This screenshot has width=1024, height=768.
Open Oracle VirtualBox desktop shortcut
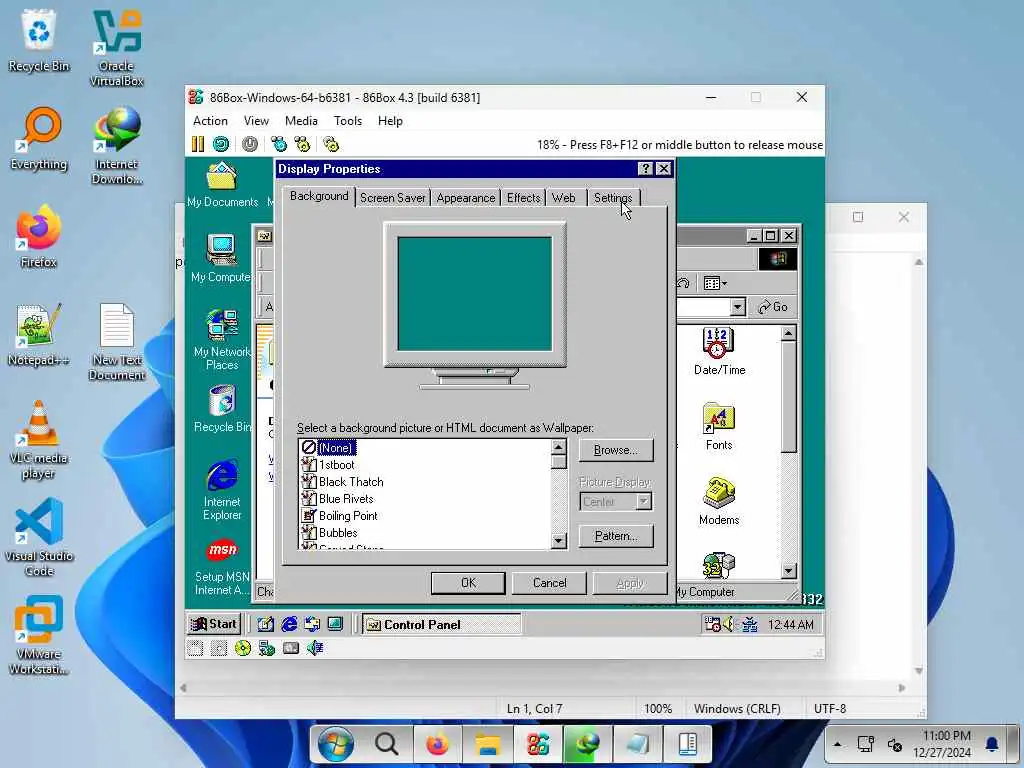pyautogui.click(x=116, y=48)
